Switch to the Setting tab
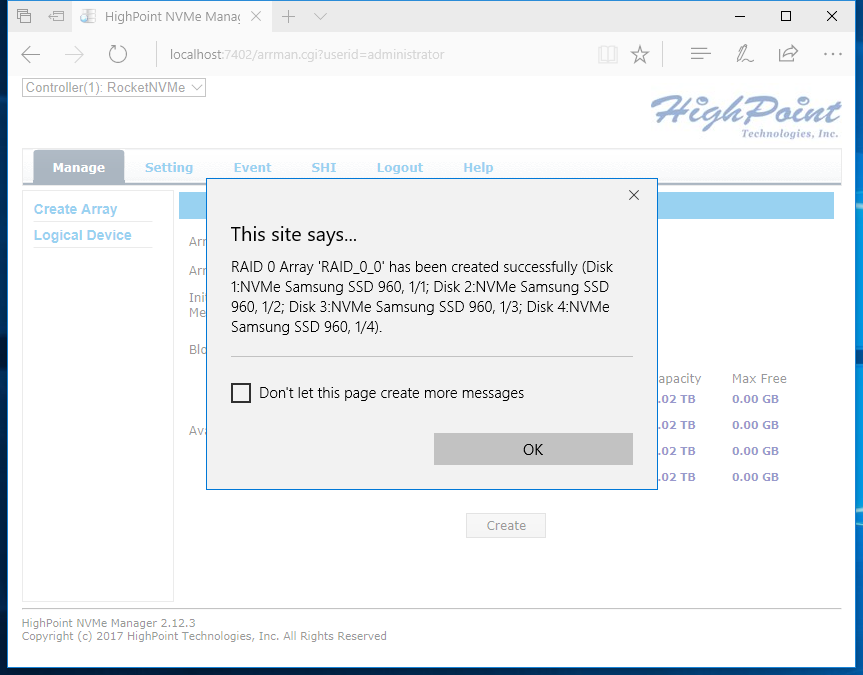This screenshot has height=675, width=863. 169,167
